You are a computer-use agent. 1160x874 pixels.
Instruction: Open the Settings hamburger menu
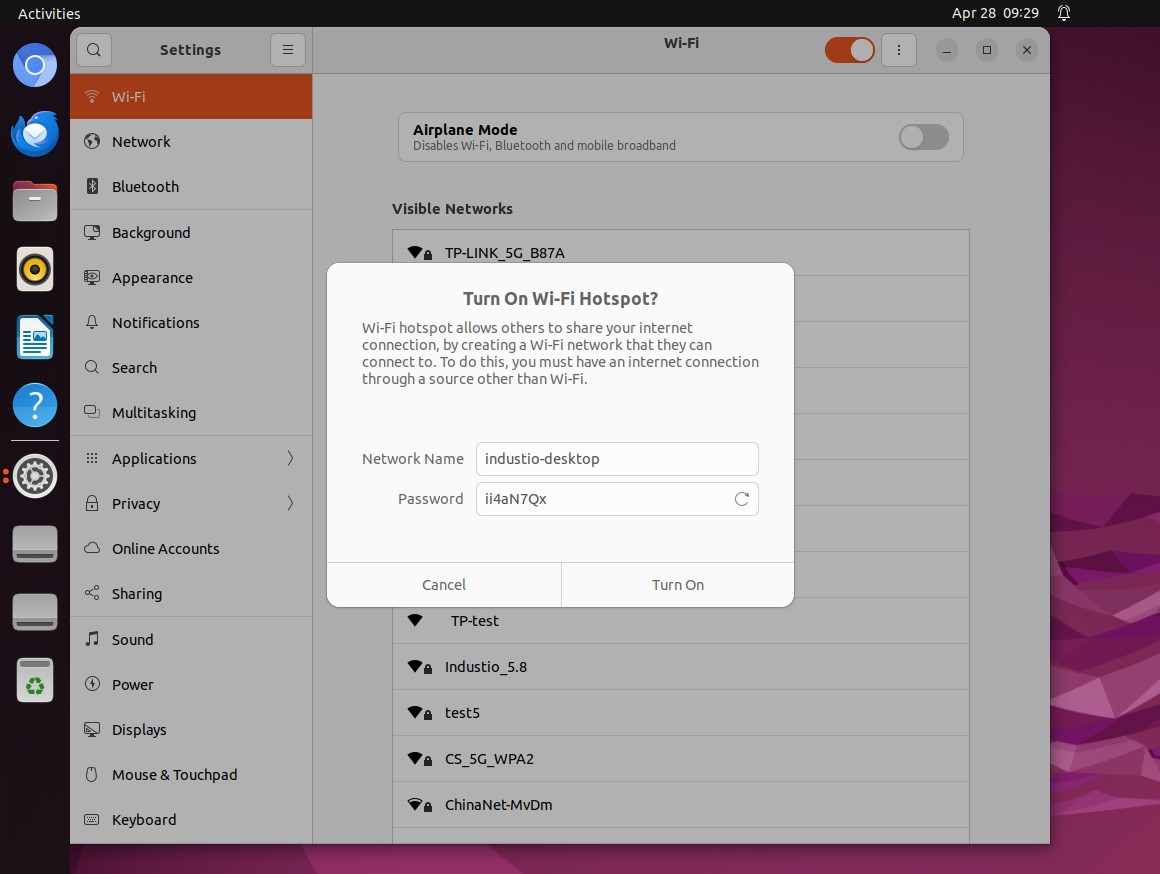[287, 49]
